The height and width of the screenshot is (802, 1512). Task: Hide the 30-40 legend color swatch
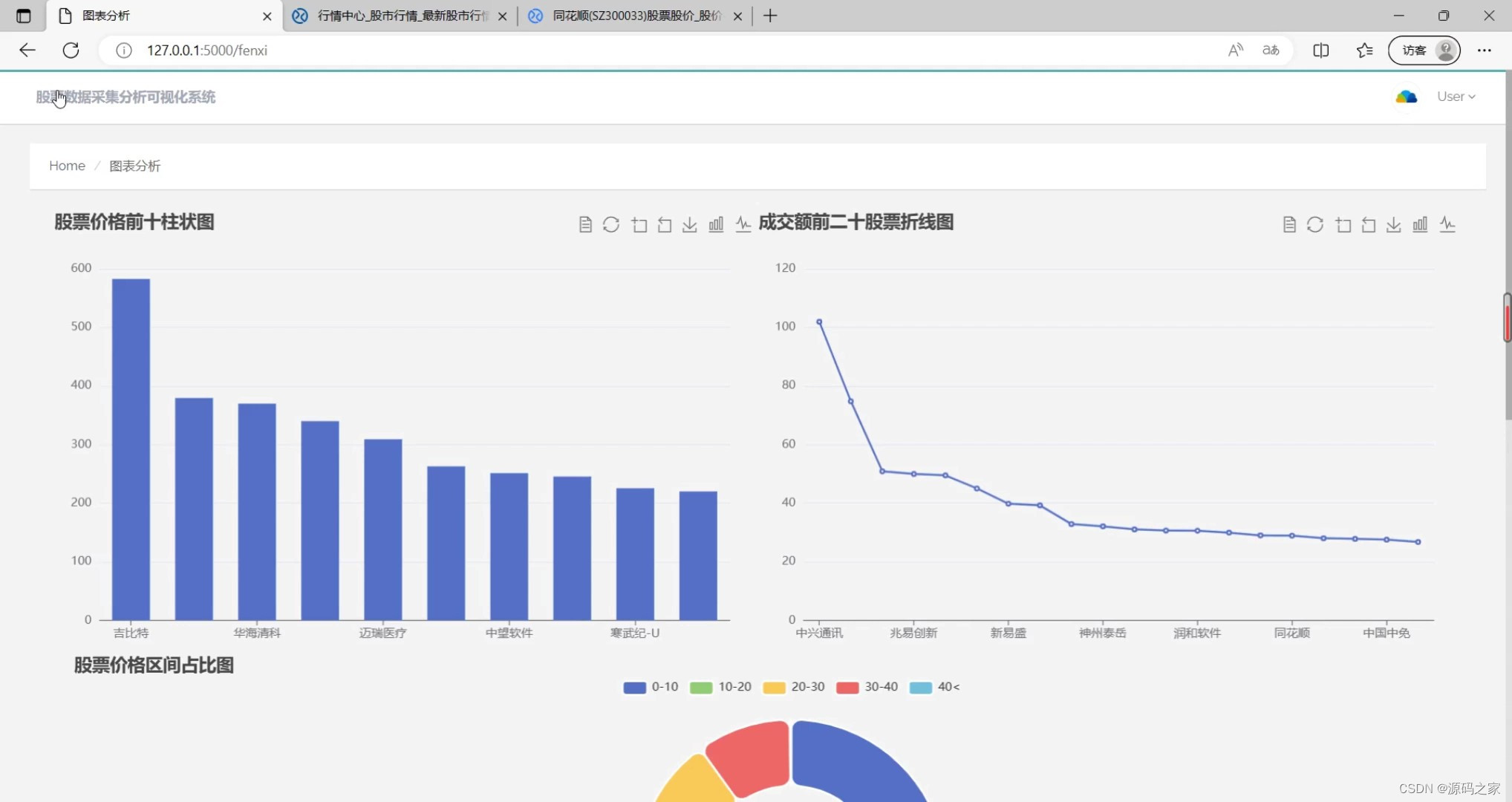pyautogui.click(x=847, y=687)
